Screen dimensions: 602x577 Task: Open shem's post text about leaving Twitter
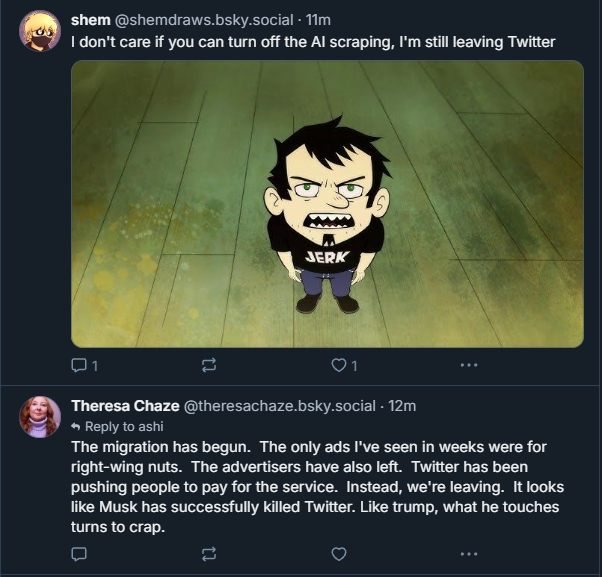pyautogui.click(x=312, y=42)
